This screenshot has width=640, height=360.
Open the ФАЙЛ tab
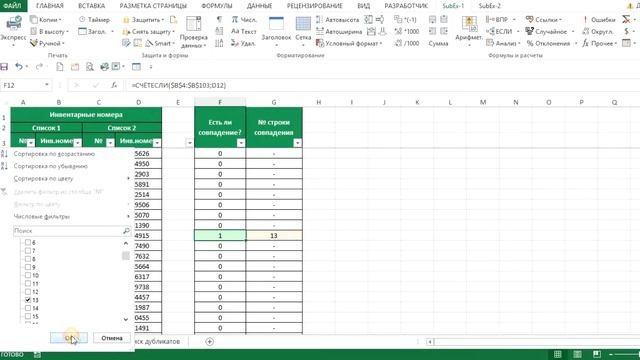click(x=13, y=6)
